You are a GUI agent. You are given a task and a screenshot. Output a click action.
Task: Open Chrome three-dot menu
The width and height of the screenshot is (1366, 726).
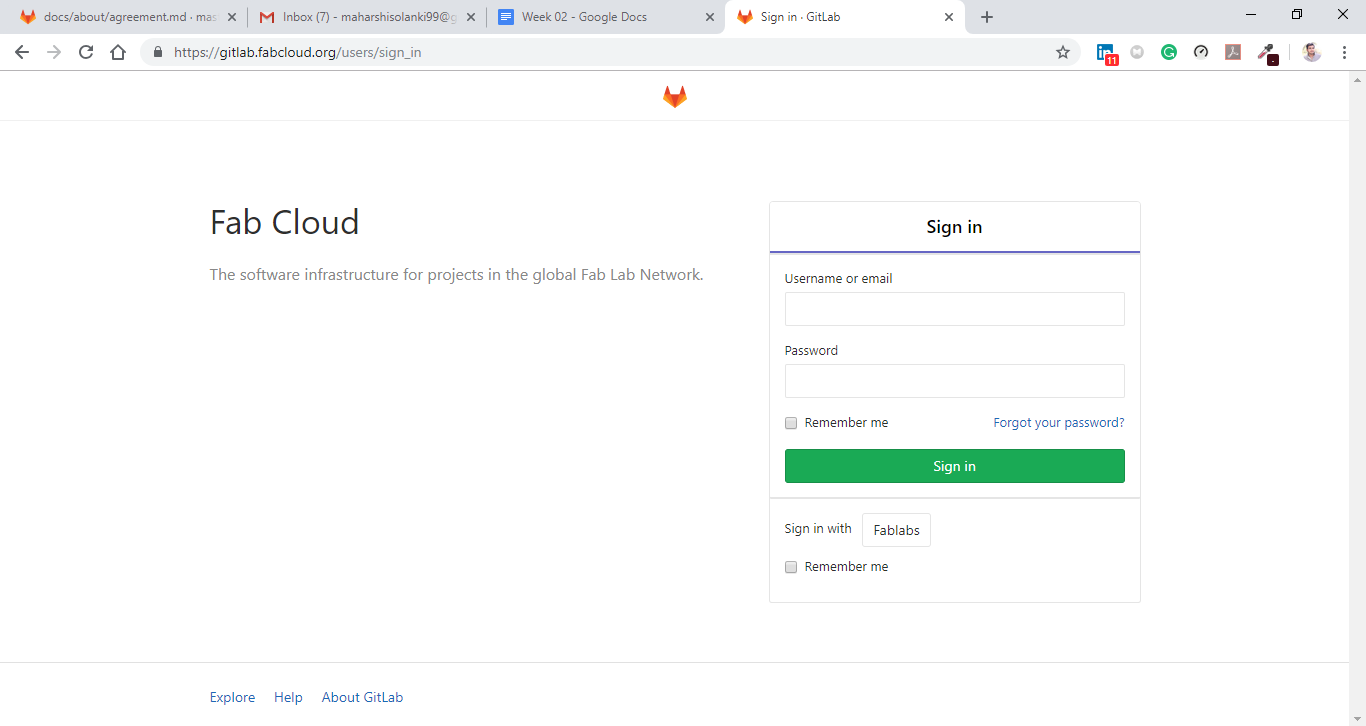click(x=1344, y=52)
